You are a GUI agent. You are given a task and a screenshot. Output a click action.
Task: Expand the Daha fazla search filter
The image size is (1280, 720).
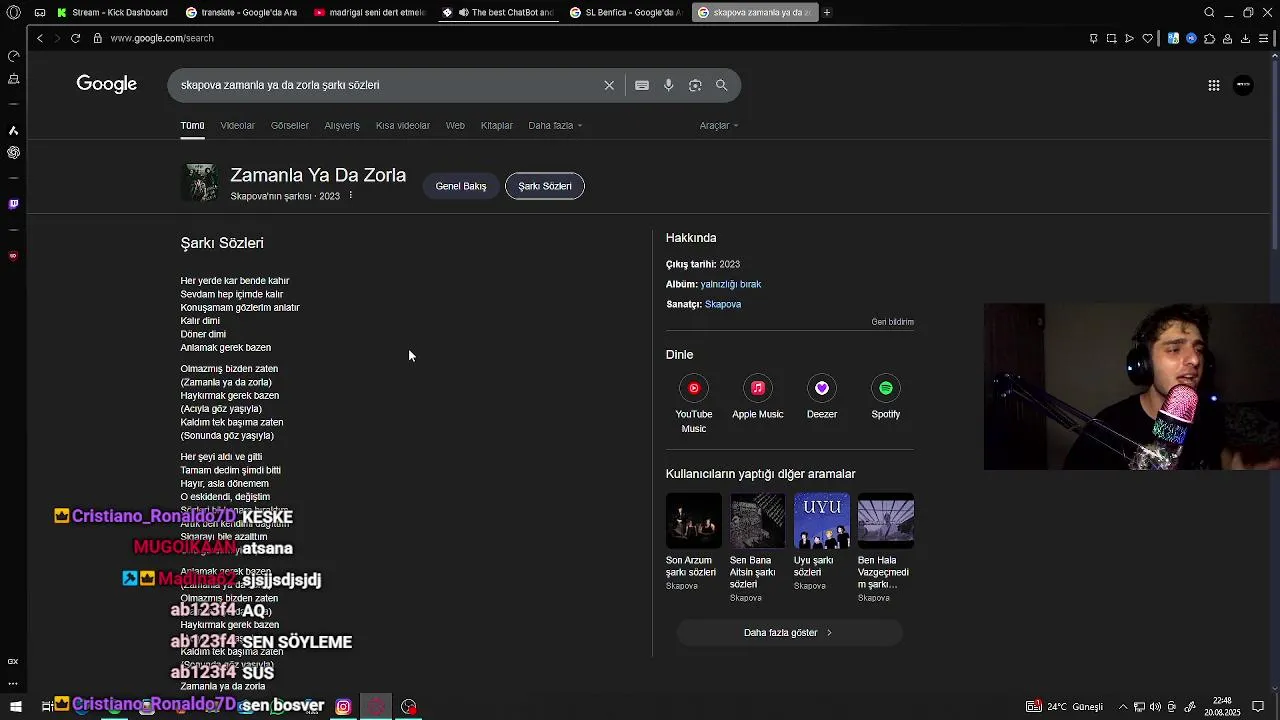(x=555, y=125)
